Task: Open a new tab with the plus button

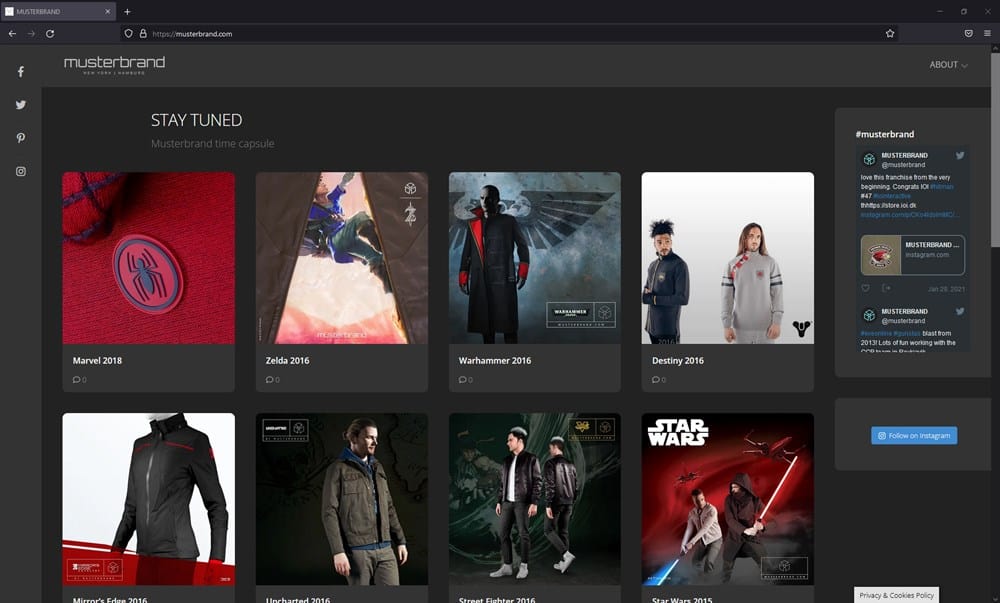Action: coord(127,11)
